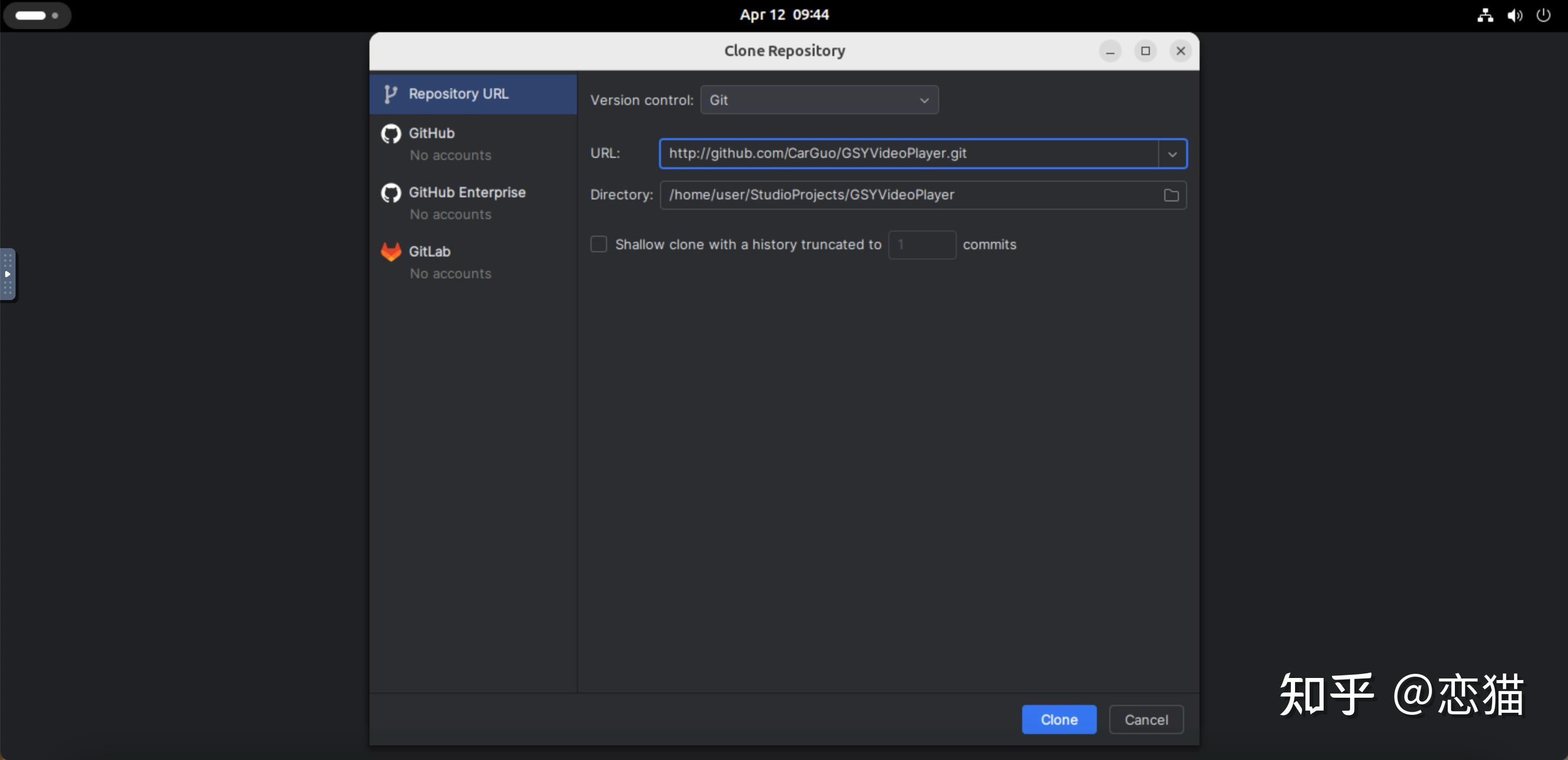Expand the side handle on left edge
This screenshot has width=1568, height=760.
(7, 274)
